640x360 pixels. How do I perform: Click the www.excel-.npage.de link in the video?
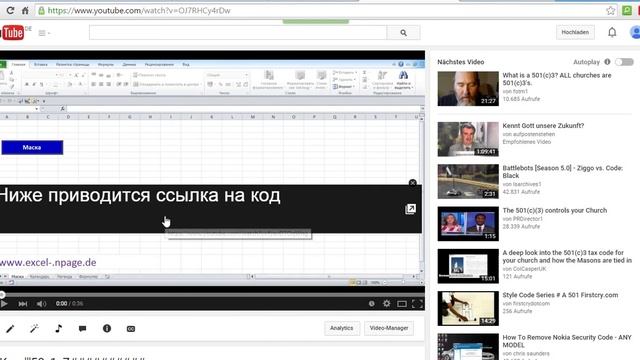pyautogui.click(x=48, y=262)
